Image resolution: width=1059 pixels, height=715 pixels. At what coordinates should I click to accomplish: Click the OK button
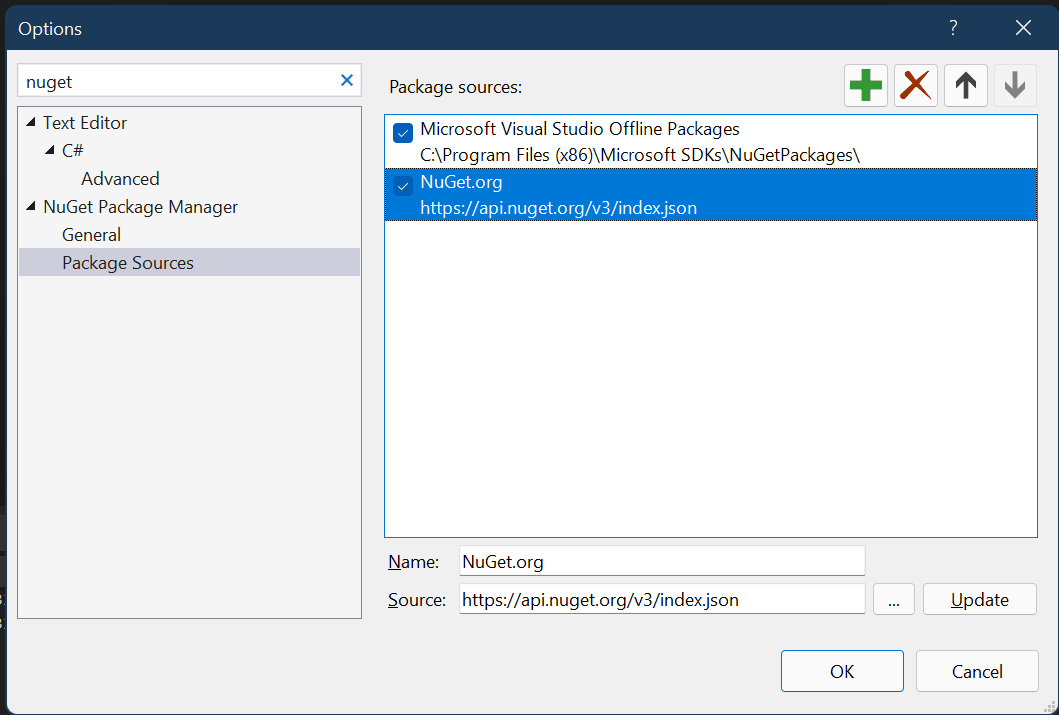pyautogui.click(x=842, y=671)
